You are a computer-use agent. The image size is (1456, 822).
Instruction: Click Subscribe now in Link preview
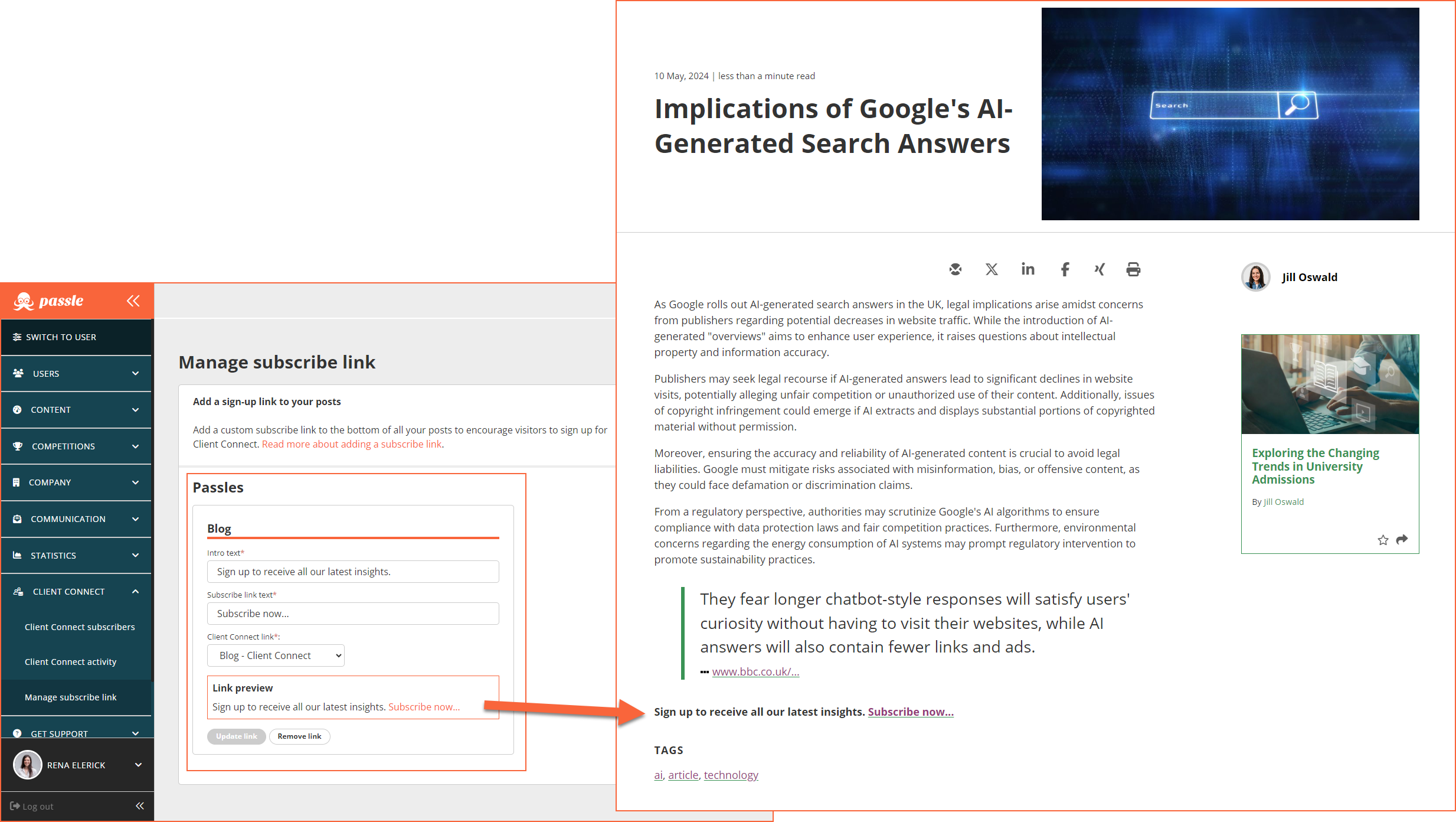click(424, 707)
